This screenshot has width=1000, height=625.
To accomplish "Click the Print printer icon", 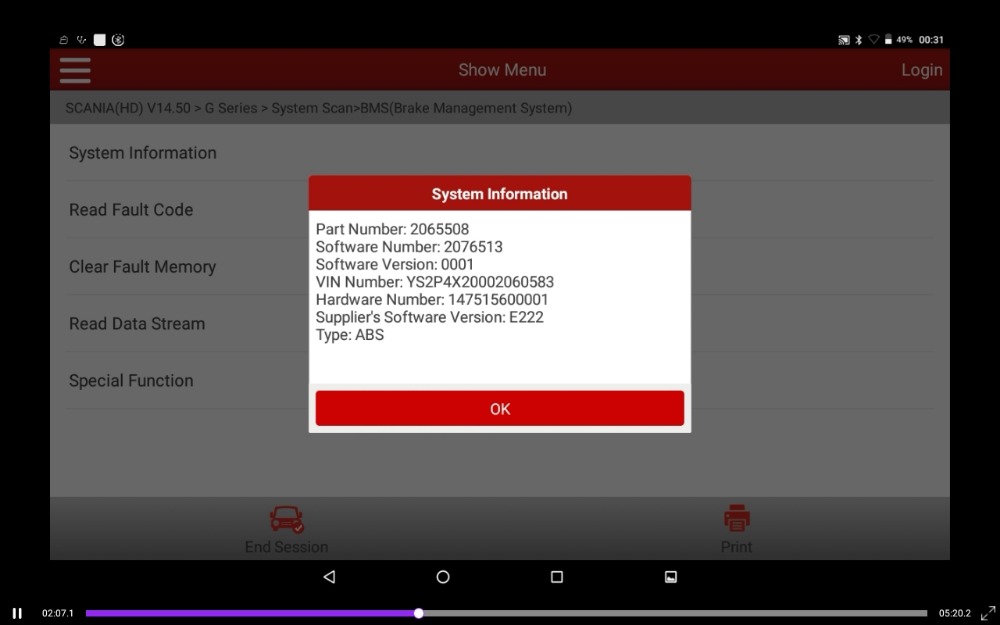I will tap(737, 518).
